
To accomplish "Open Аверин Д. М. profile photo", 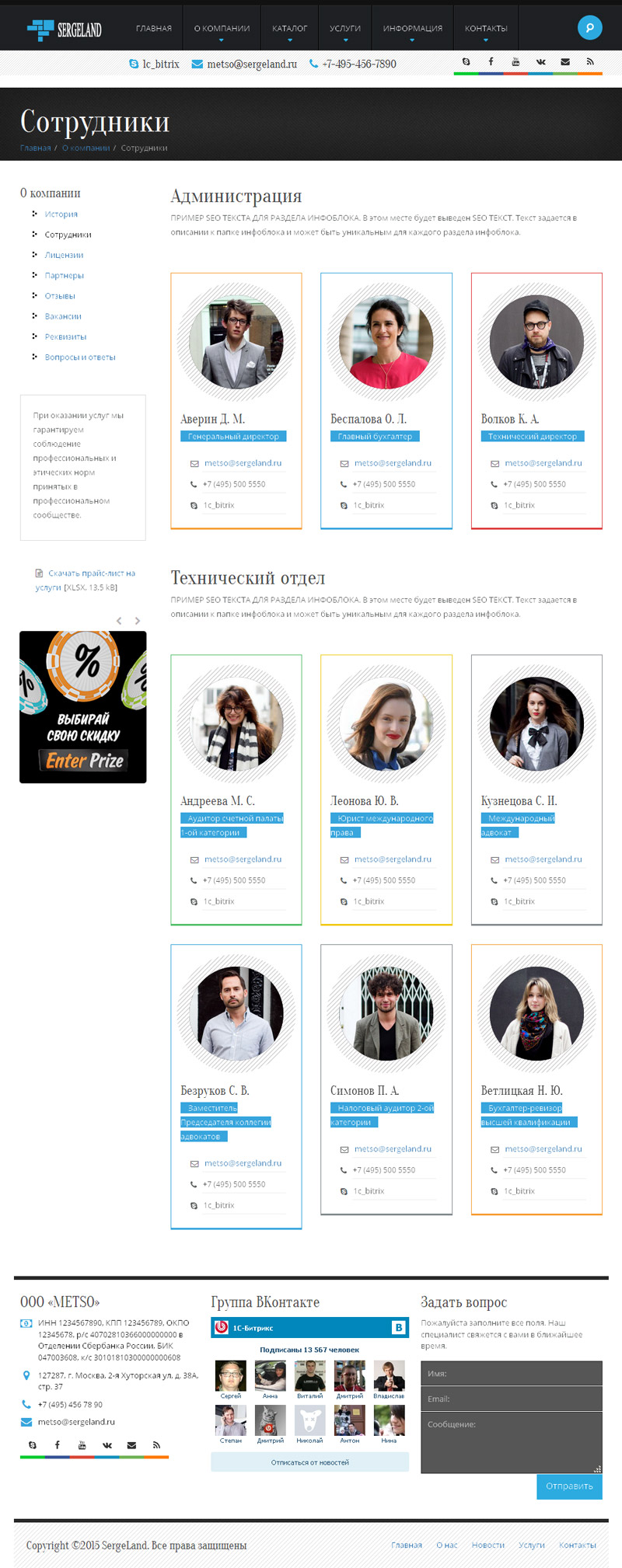I will tap(236, 342).
